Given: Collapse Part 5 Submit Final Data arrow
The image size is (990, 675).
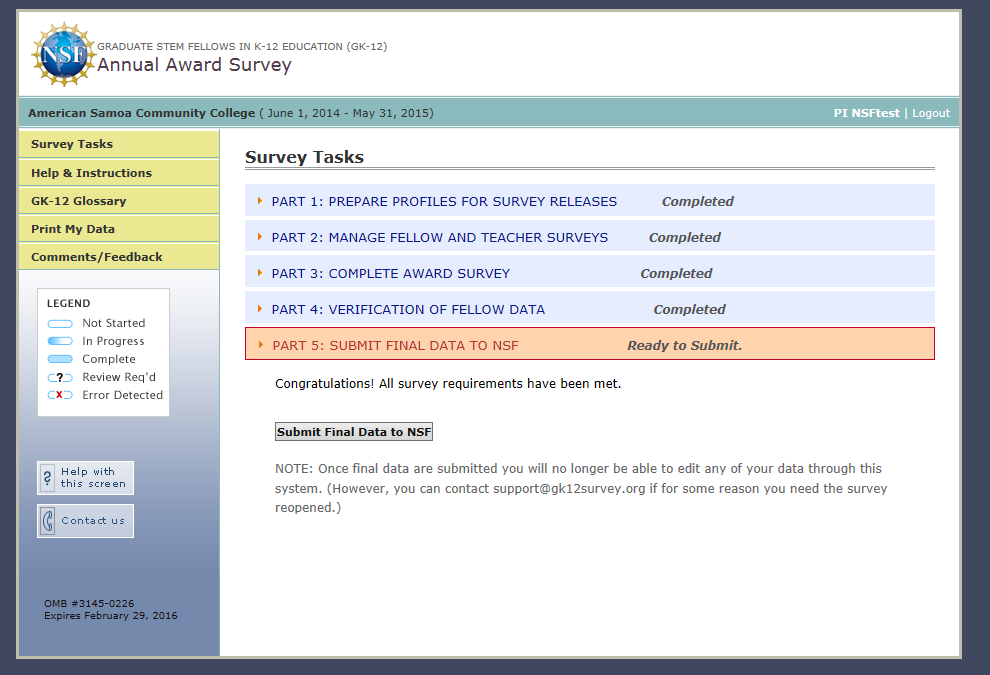Looking at the screenshot, I should tap(260, 345).
